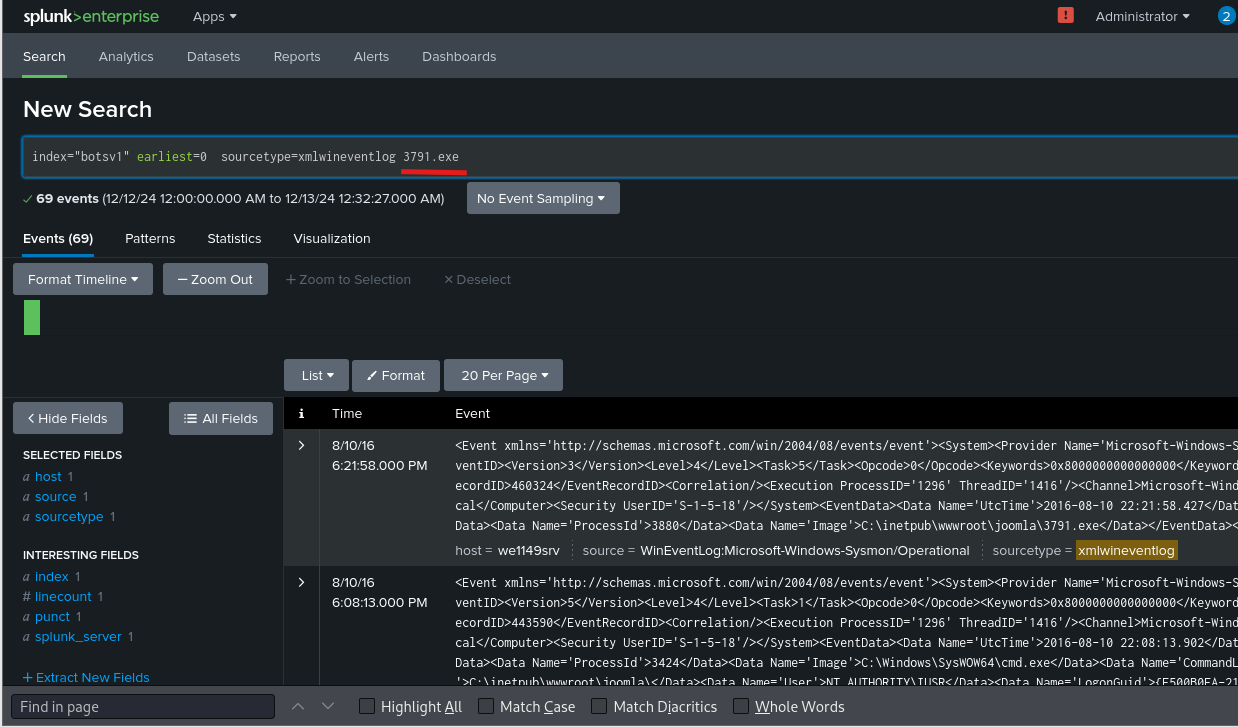Open the punct interesting field
The width and height of the screenshot is (1238, 727).
point(51,617)
